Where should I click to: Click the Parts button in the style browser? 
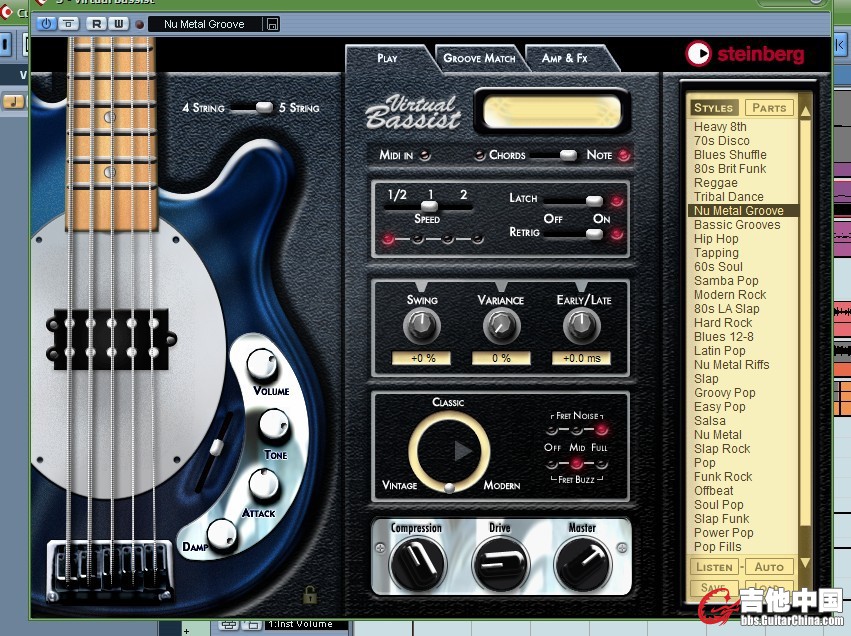[768, 108]
